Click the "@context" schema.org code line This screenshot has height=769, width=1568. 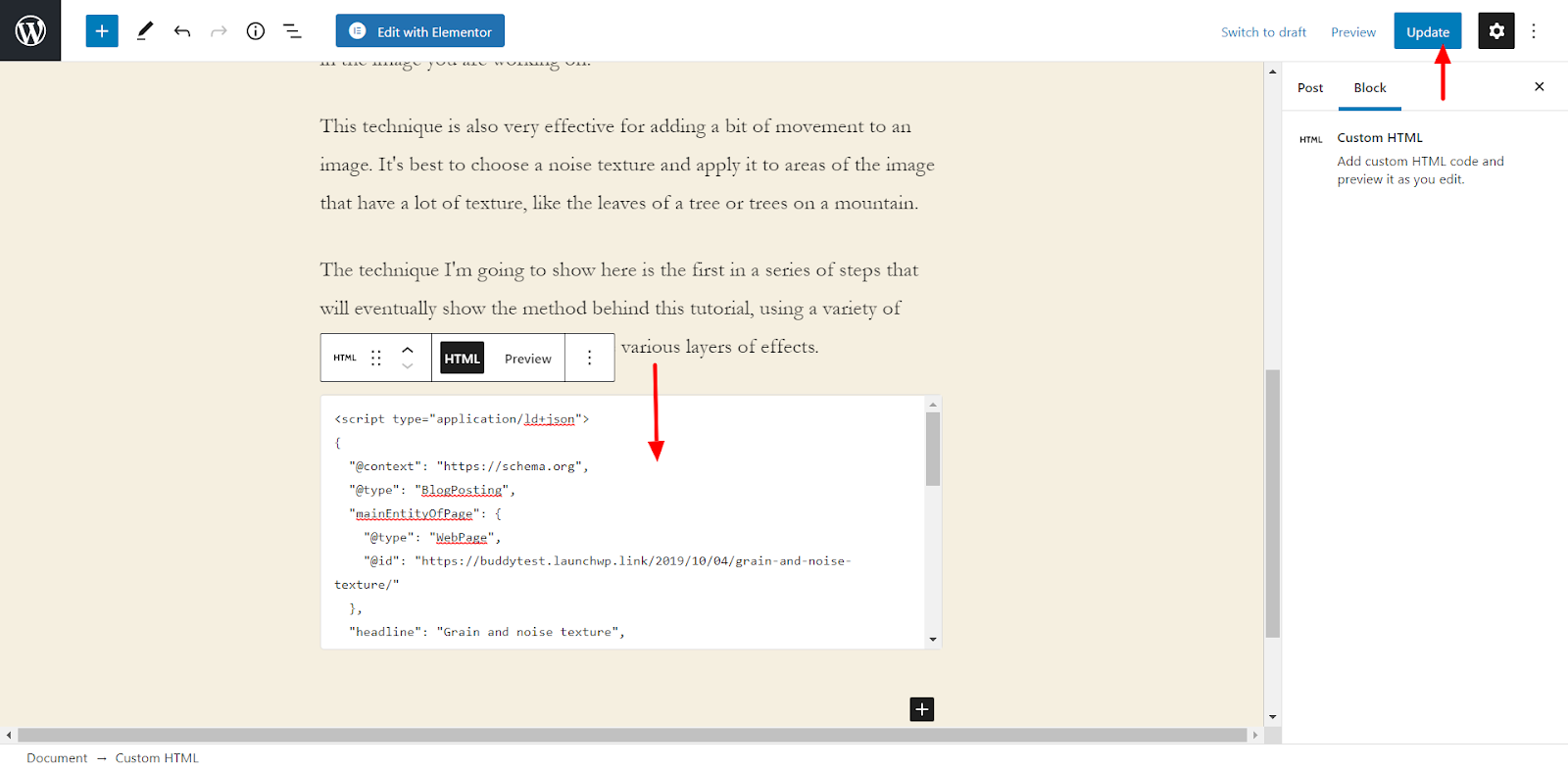tap(468, 466)
